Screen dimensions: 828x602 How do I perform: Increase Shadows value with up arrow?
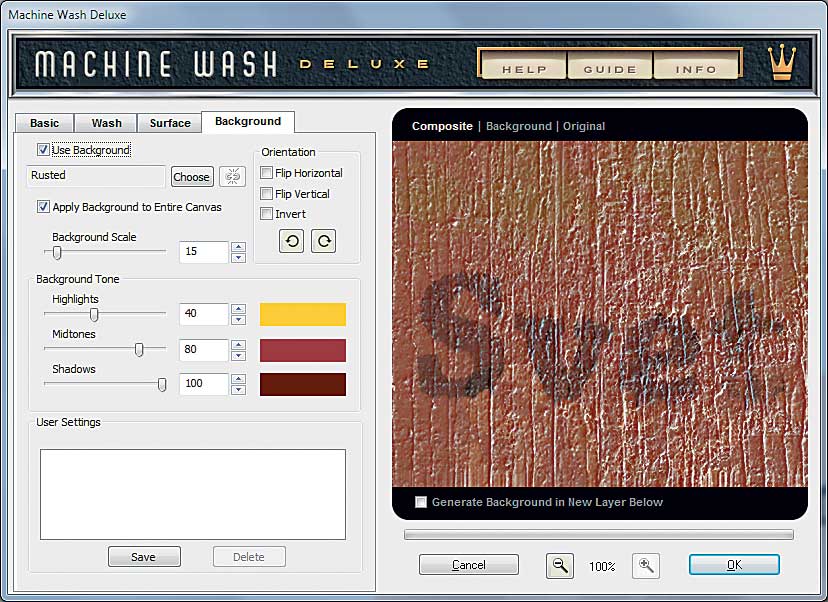pos(239,379)
